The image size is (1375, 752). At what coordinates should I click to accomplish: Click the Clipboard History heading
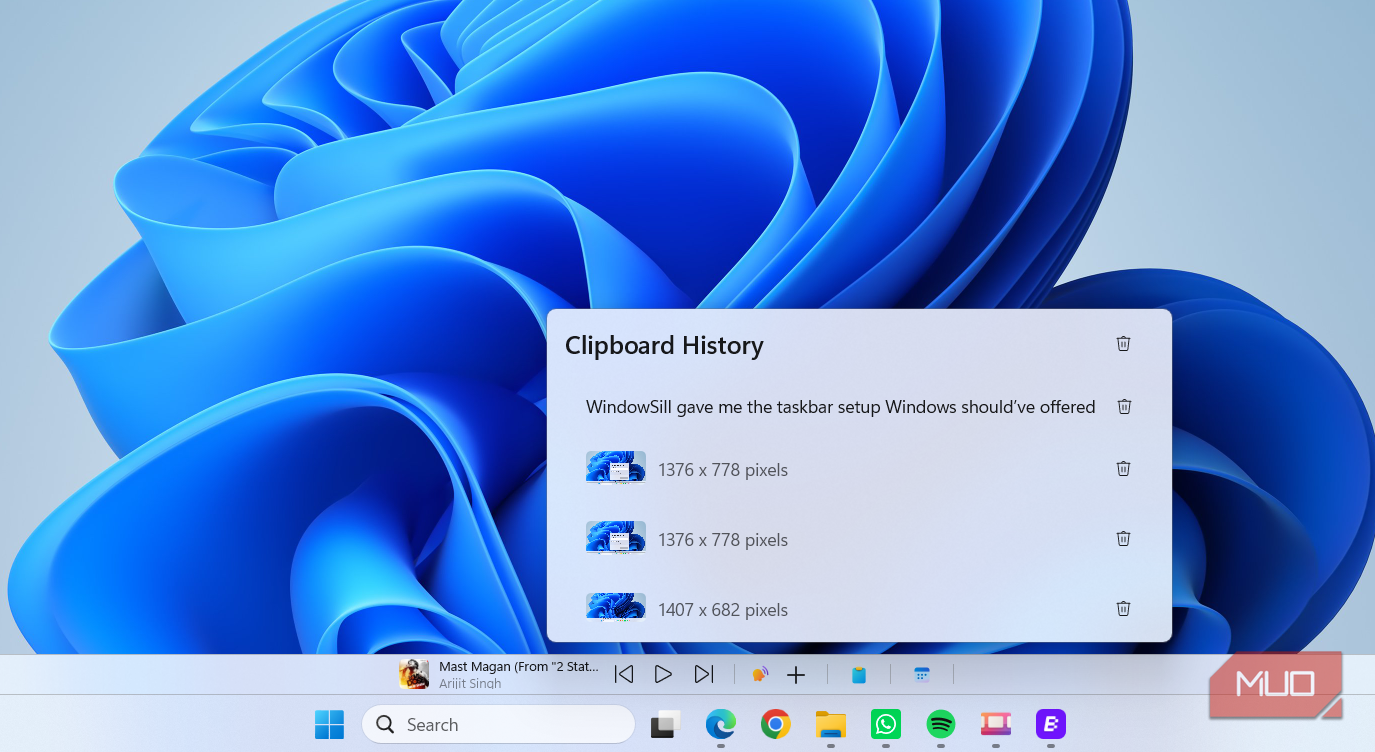click(664, 346)
